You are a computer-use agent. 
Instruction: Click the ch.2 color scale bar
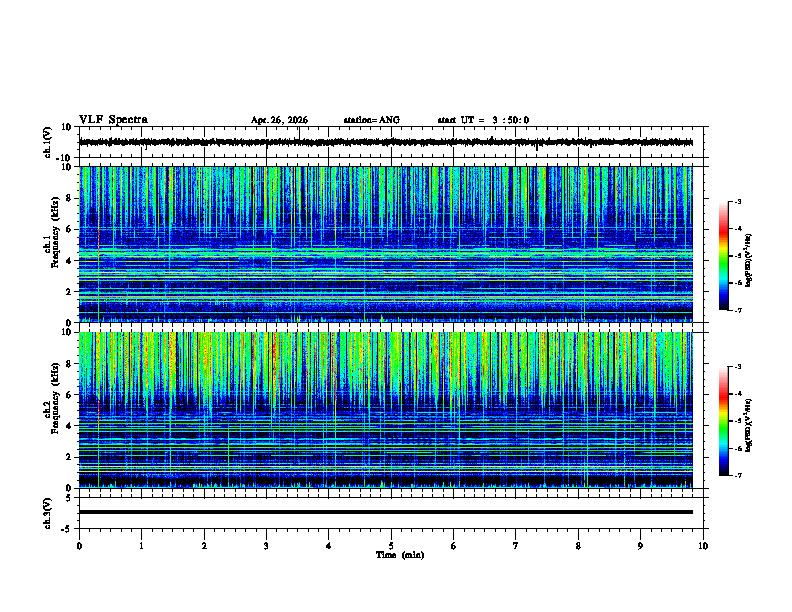[x=724, y=421]
